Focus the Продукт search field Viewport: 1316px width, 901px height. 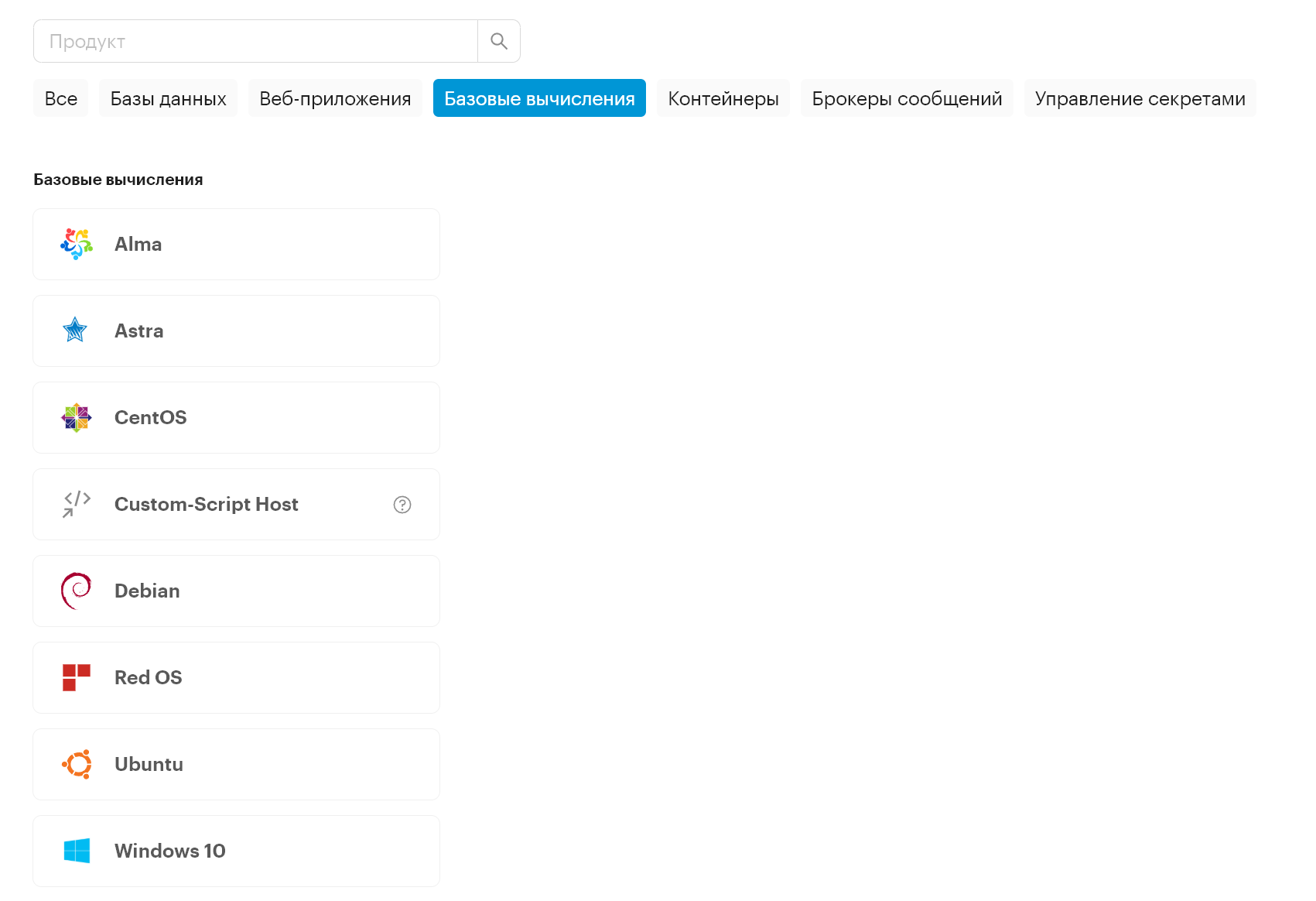(x=255, y=41)
